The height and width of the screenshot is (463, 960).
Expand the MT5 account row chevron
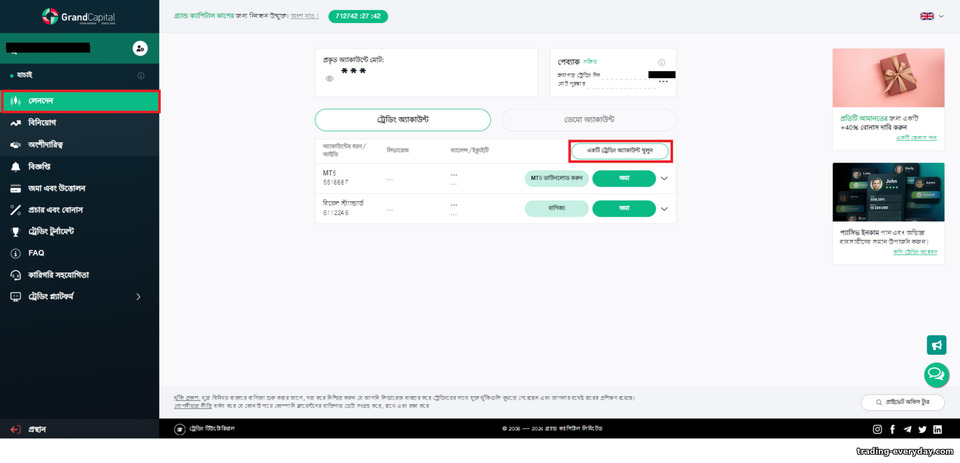click(x=664, y=179)
